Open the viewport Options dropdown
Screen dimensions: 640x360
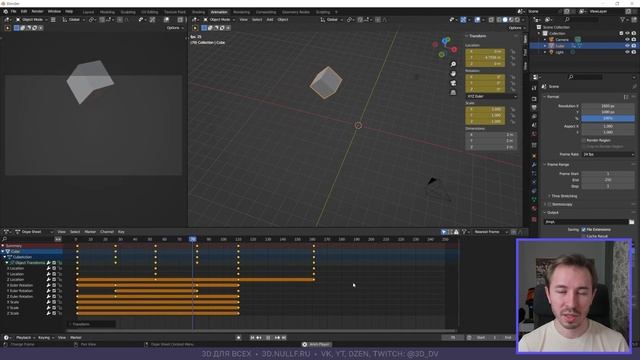516,28
